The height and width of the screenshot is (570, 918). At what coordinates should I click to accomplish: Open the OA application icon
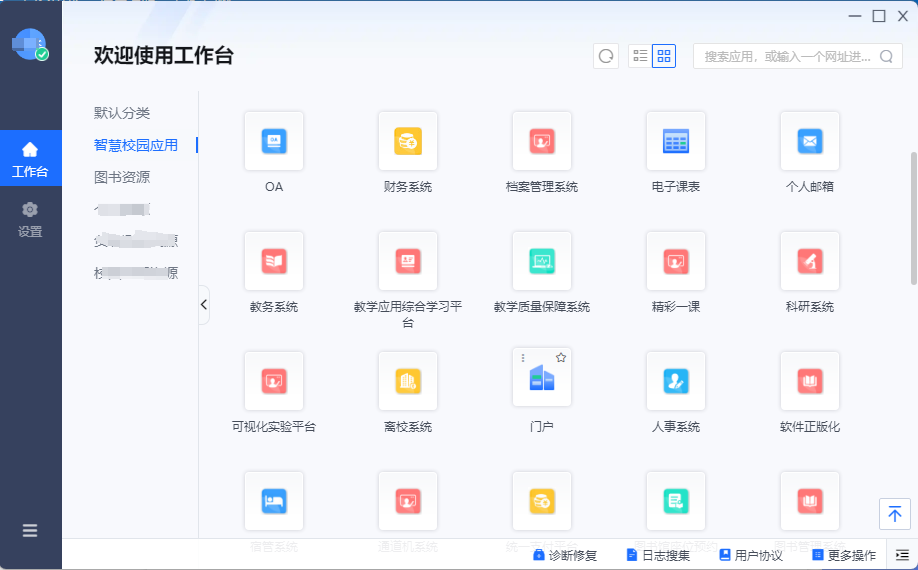[273, 142]
